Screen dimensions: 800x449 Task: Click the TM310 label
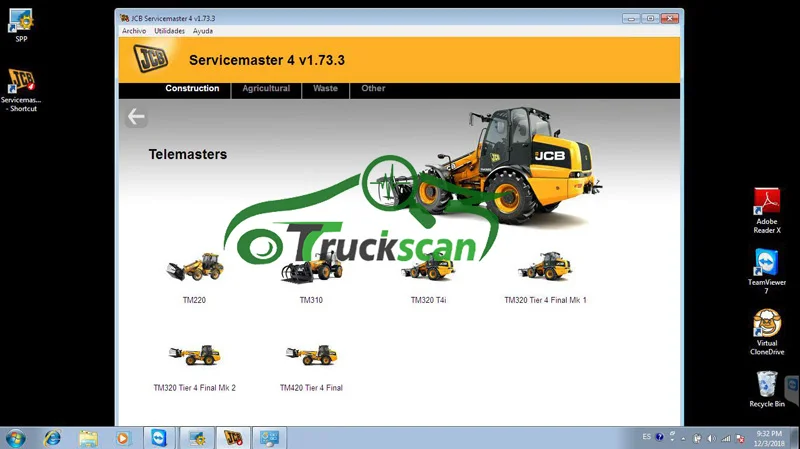[311, 300]
